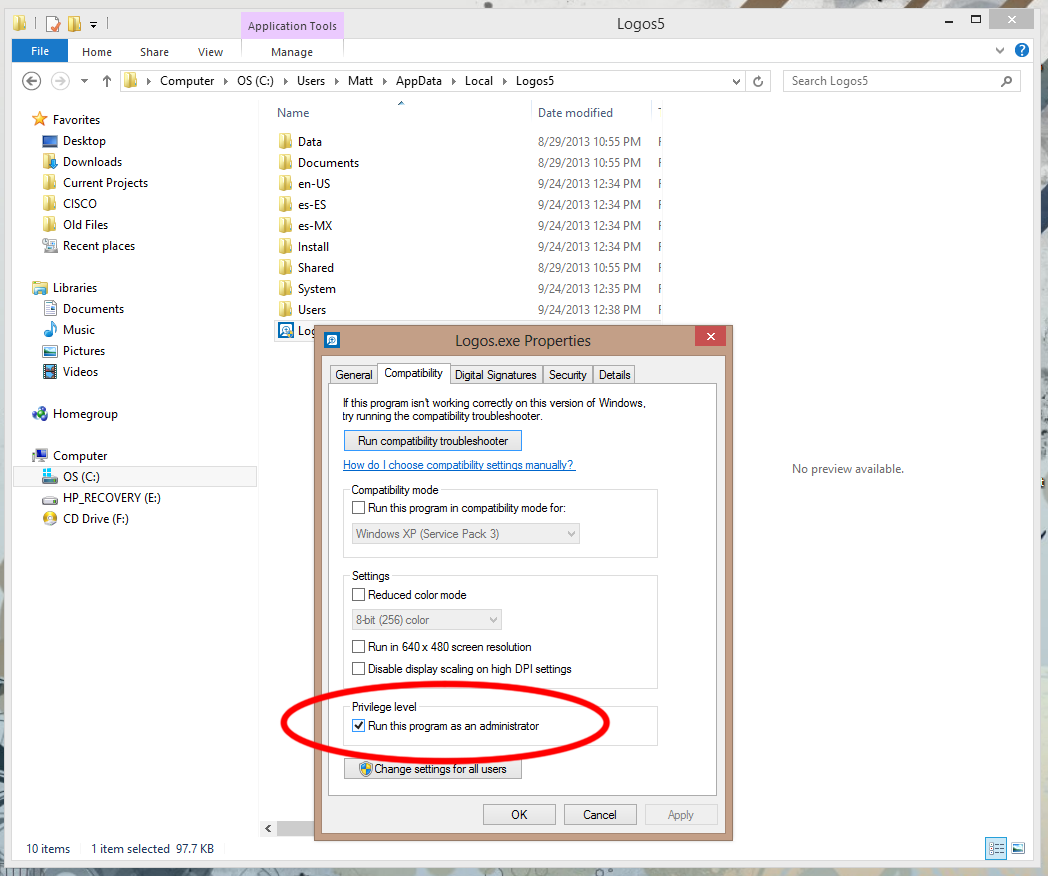This screenshot has width=1048, height=876.
Task: Select the Libraries node icon
Action: click(x=40, y=288)
